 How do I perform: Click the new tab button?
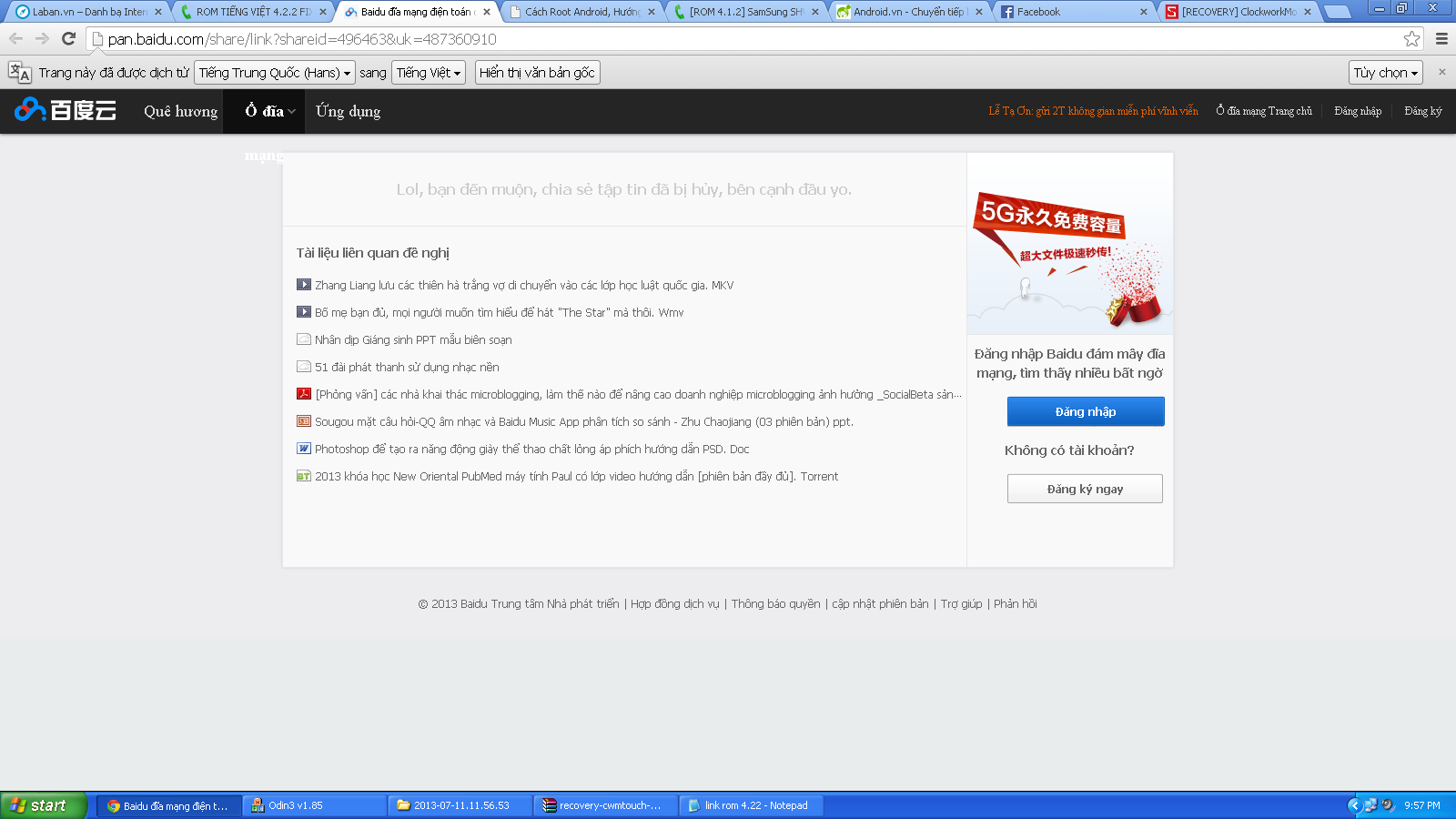click(1337, 12)
